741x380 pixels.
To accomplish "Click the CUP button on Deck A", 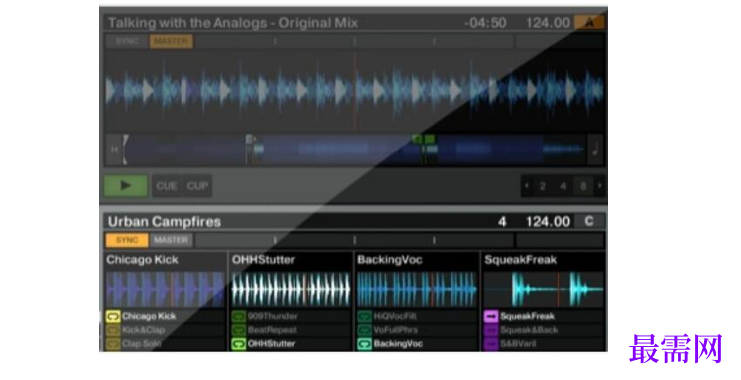I will [x=197, y=186].
